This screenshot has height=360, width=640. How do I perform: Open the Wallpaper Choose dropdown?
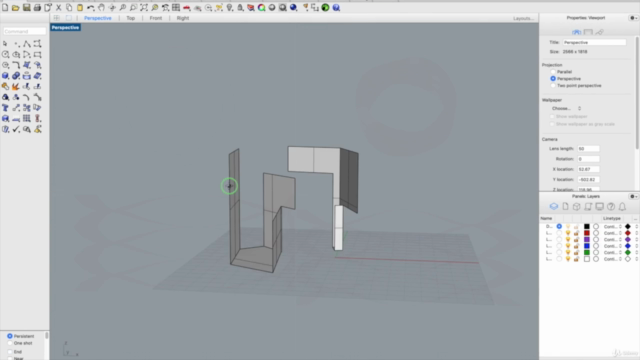click(x=566, y=108)
